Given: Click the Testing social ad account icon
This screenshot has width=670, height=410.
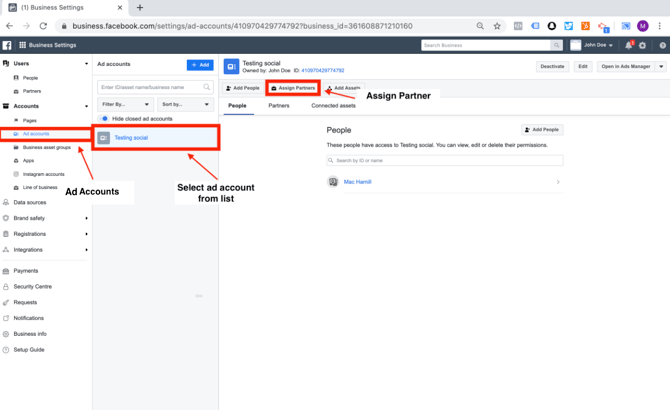Looking at the screenshot, I should [x=103, y=138].
